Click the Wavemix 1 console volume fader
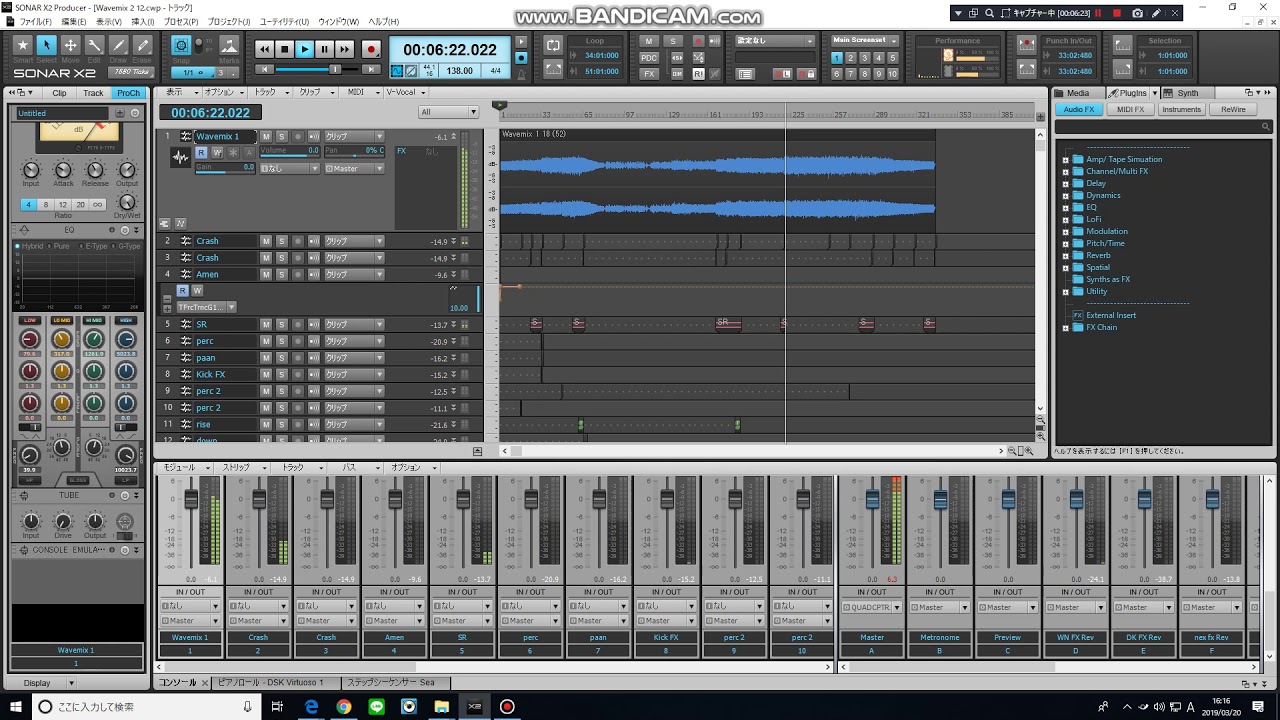 coord(191,498)
